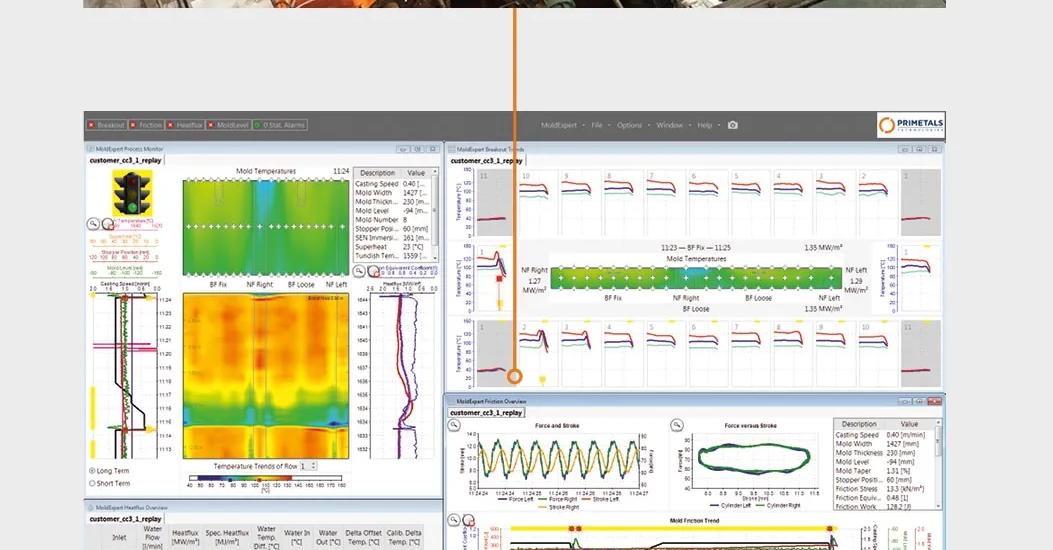Minimize the MoldExpert Friction Overview window
Viewport: 1053px width, 550px height.
coord(905,401)
